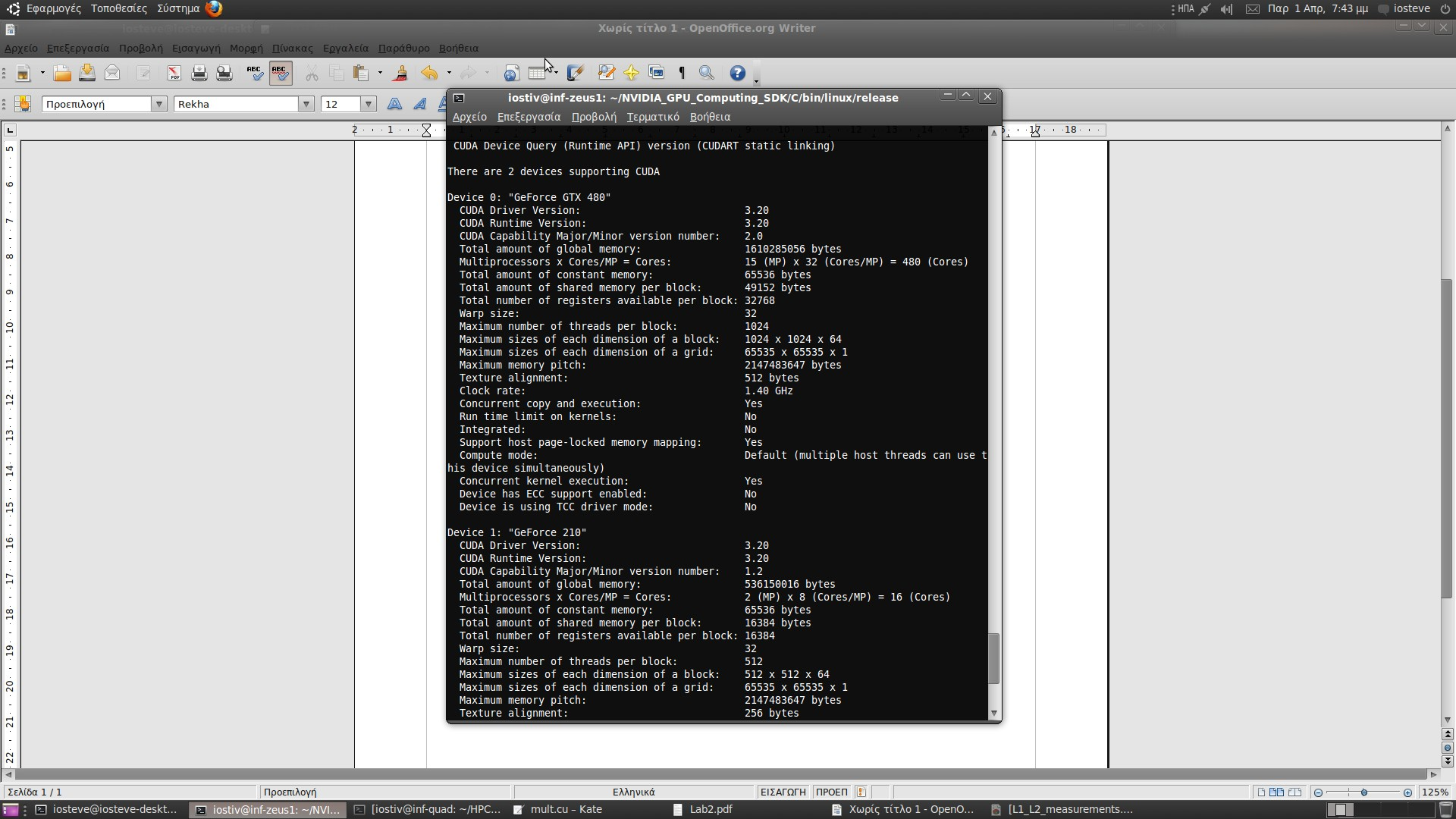This screenshot has width=1456, height=819.
Task: Open the Writer Εργαλεία menu
Action: tap(345, 48)
